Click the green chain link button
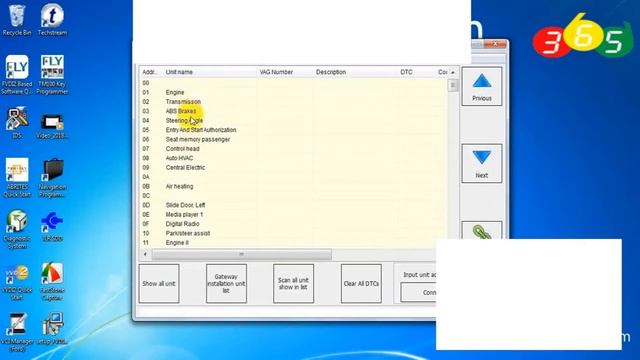The width and height of the screenshot is (640, 360). [x=482, y=231]
